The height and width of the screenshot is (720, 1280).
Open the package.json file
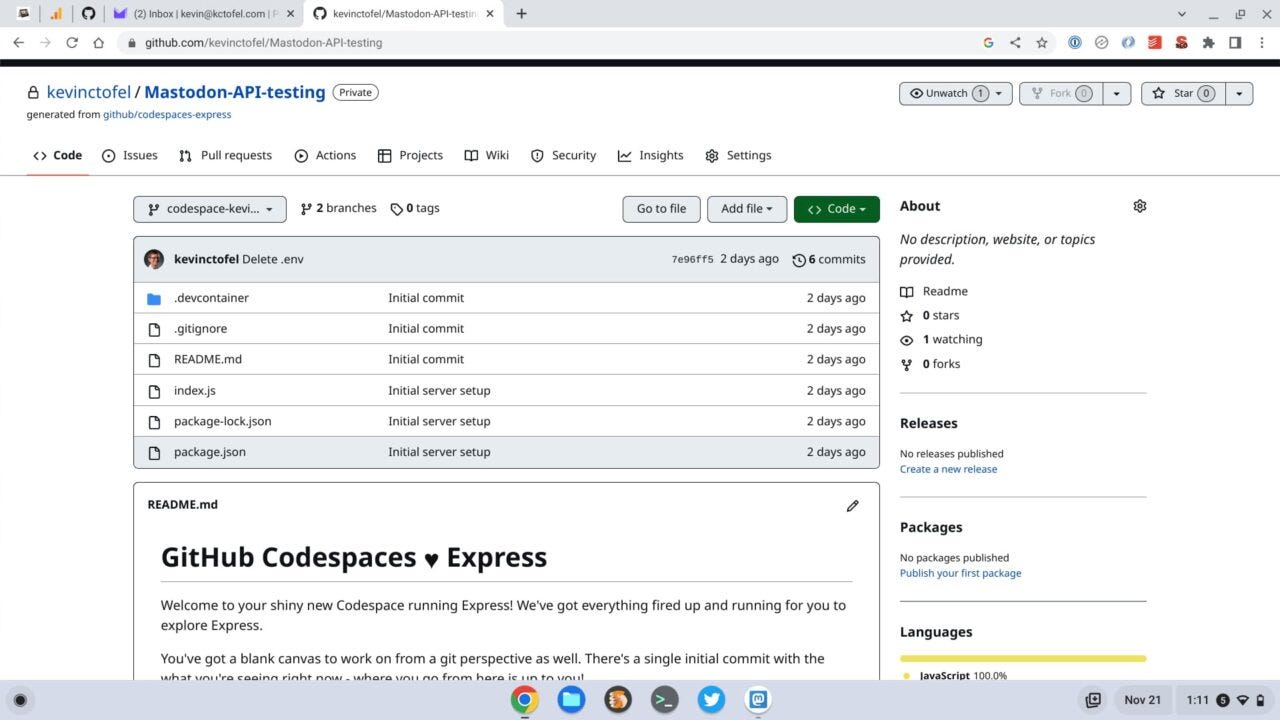click(x=210, y=452)
